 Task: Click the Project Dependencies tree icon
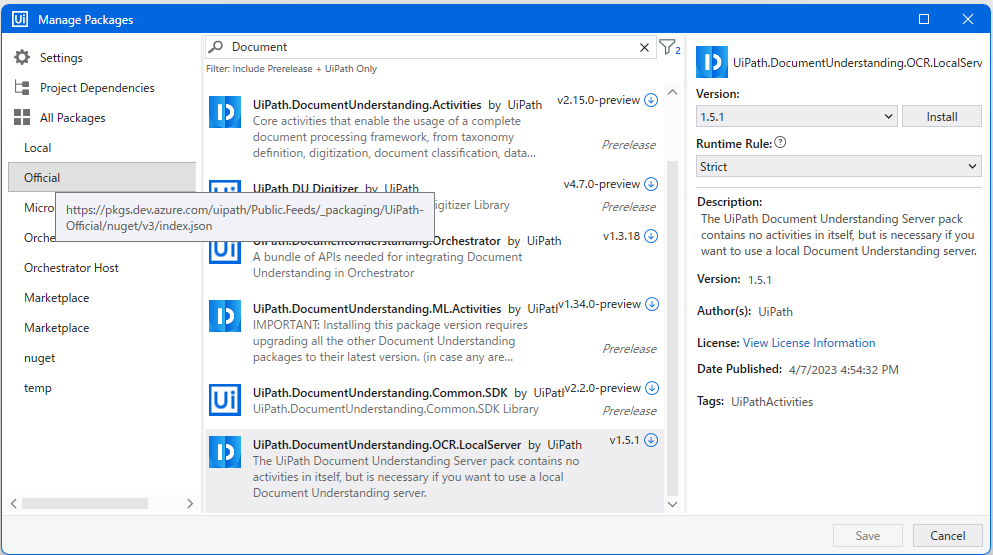click(x=22, y=87)
